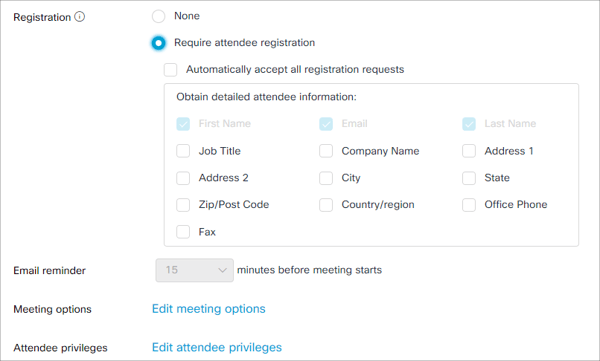This screenshot has height=361, width=600.
Task: Click the First Name checked checkbox
Action: coord(183,124)
